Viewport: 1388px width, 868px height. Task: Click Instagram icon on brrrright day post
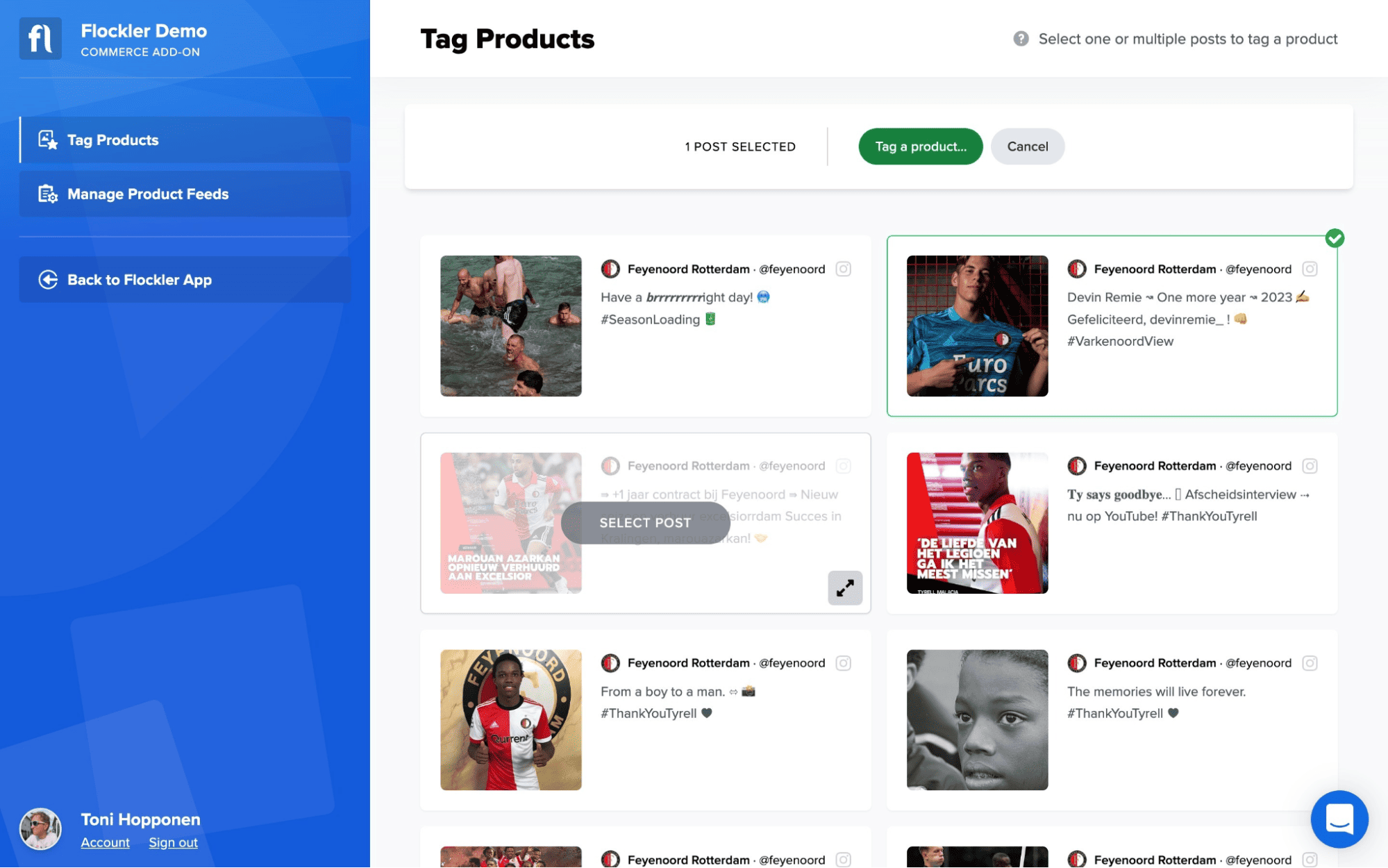tap(843, 269)
